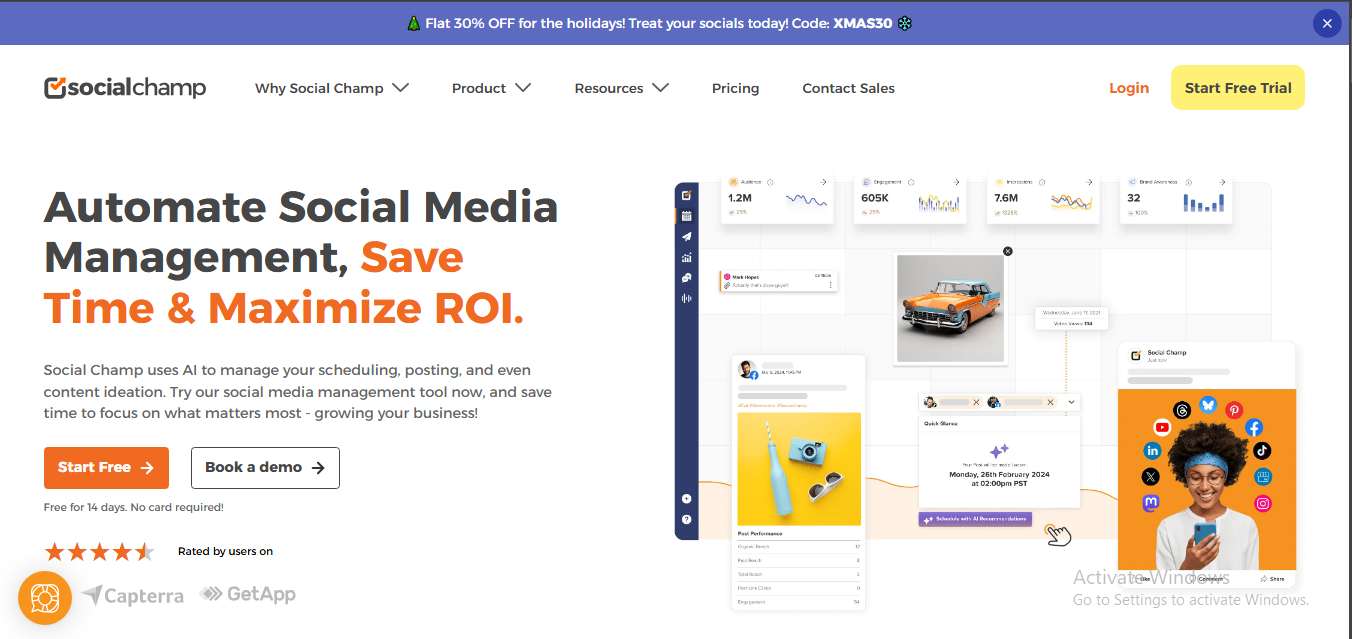Open the orange support chat widget
The height and width of the screenshot is (639, 1352).
(x=45, y=598)
